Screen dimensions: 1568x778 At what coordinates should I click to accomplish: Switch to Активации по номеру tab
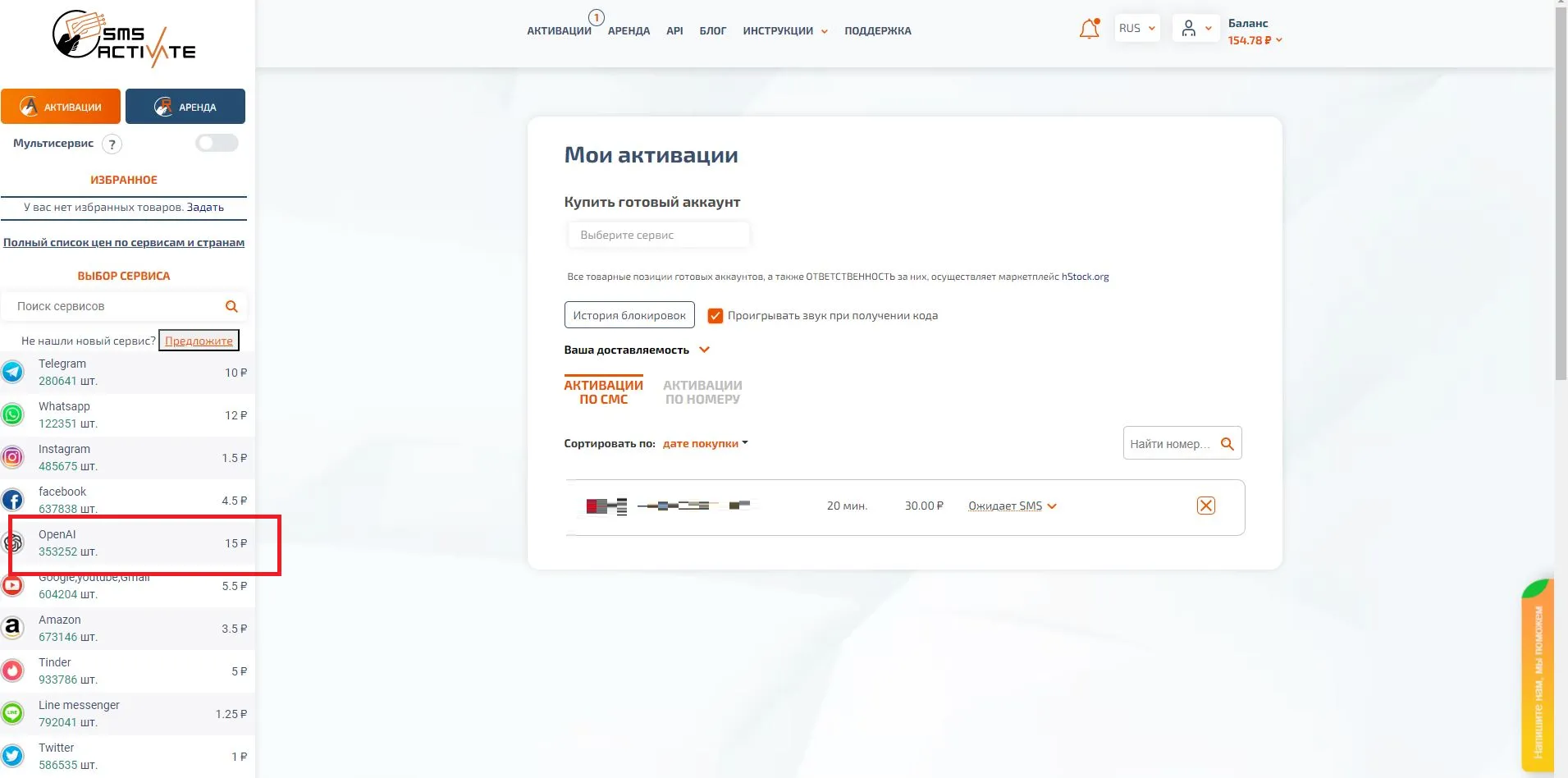coord(702,392)
